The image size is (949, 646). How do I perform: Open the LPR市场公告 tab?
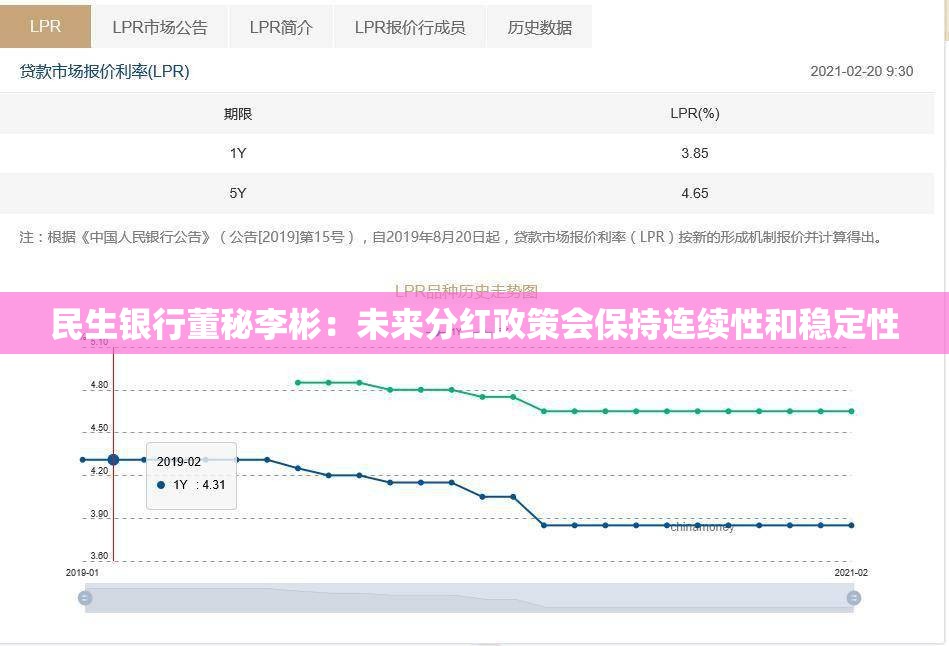(x=160, y=27)
